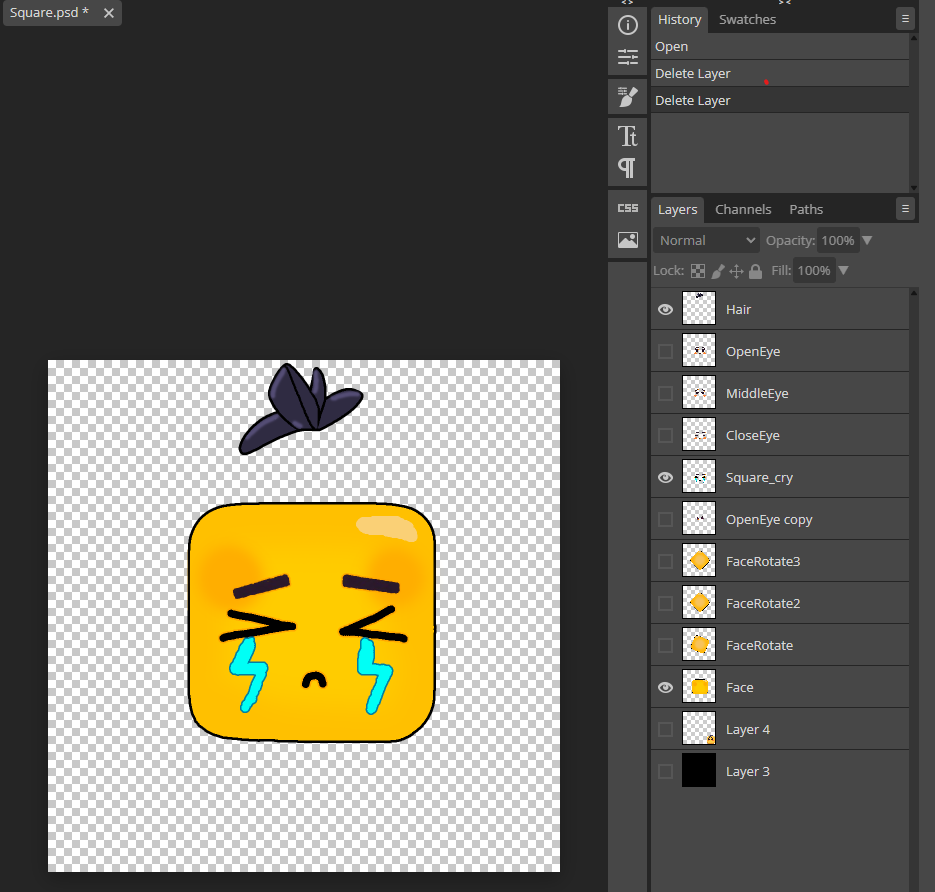Image resolution: width=935 pixels, height=892 pixels.
Task: Select the first Delete Layer history state
Action: pos(780,73)
